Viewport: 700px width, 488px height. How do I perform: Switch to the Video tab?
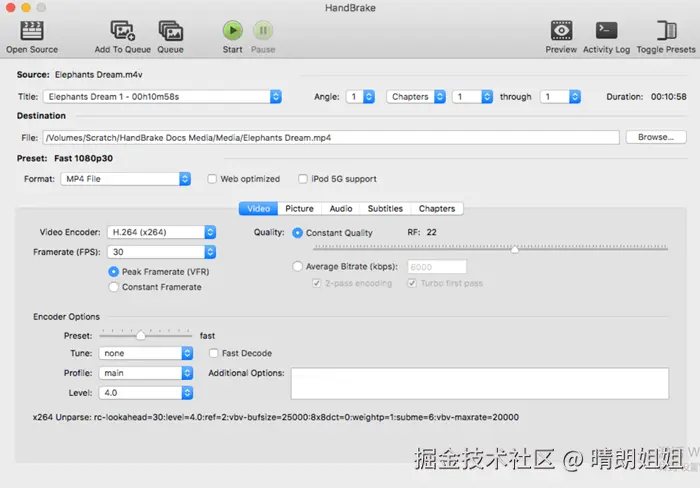pos(258,209)
